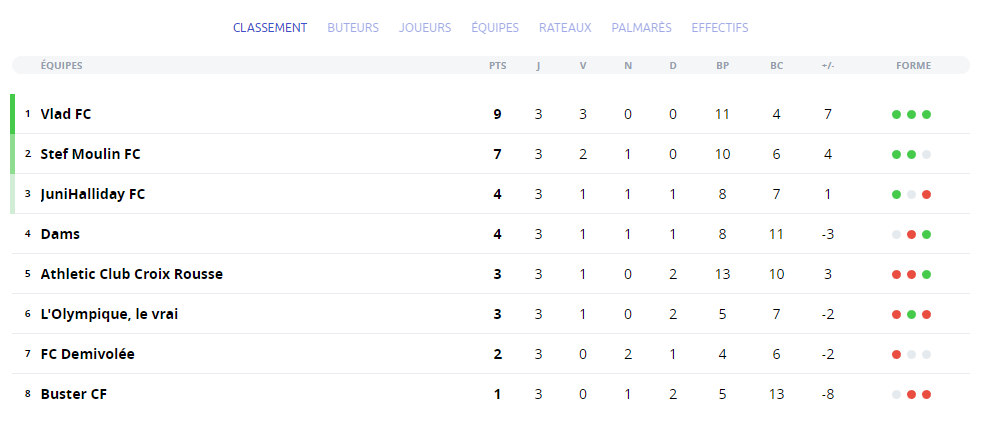Click FC Demivolée's red form dot

(897, 355)
